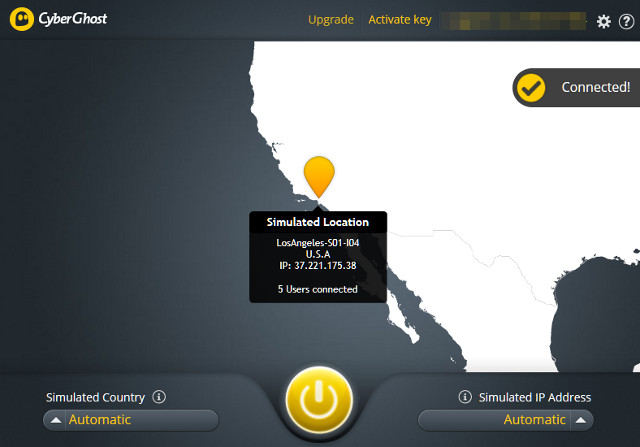The width and height of the screenshot is (640, 447).
Task: Expand Simulated Country arrow
Action: click(56, 420)
